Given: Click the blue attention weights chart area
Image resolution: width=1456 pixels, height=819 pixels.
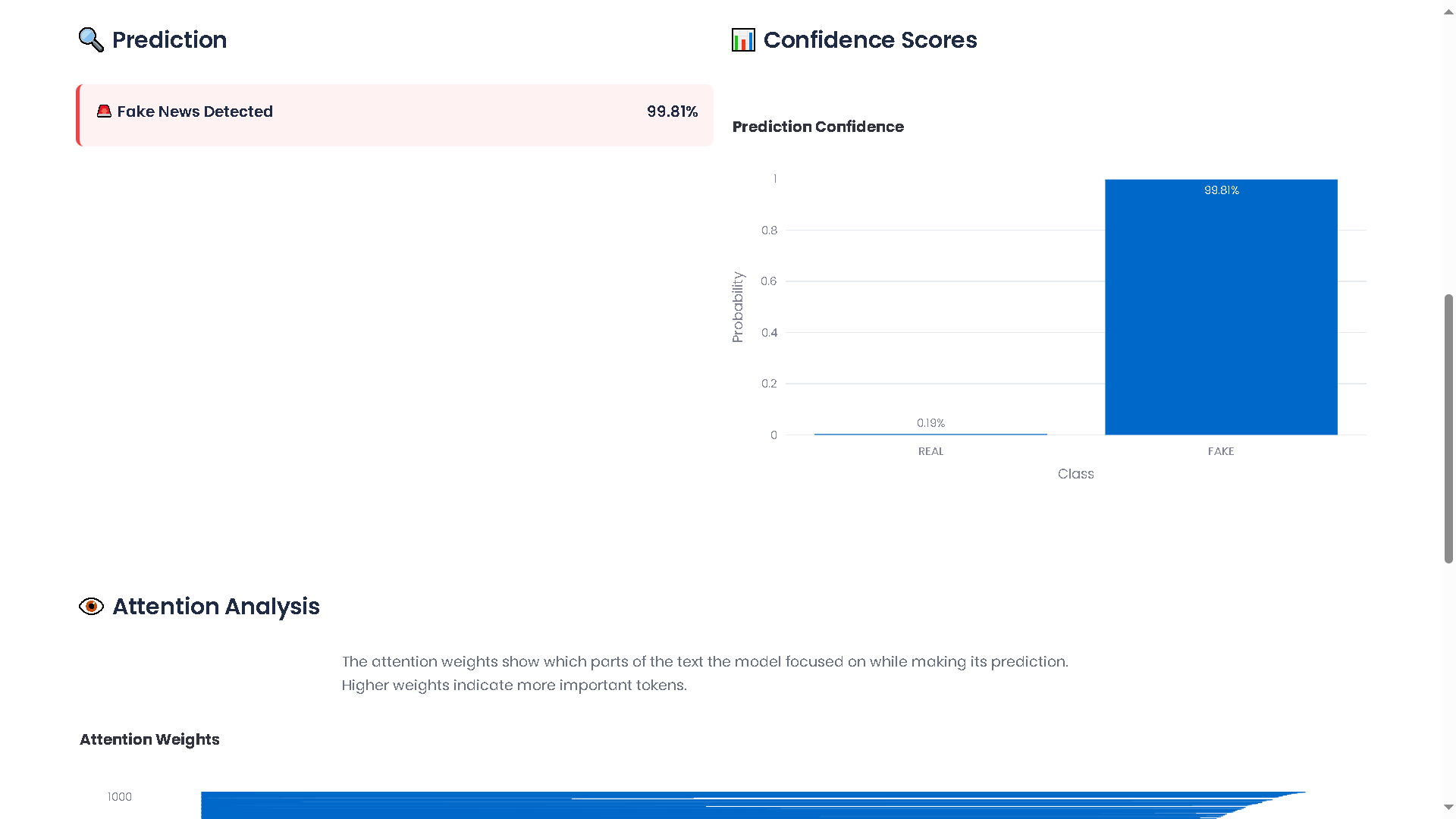Looking at the screenshot, I should (x=682, y=807).
